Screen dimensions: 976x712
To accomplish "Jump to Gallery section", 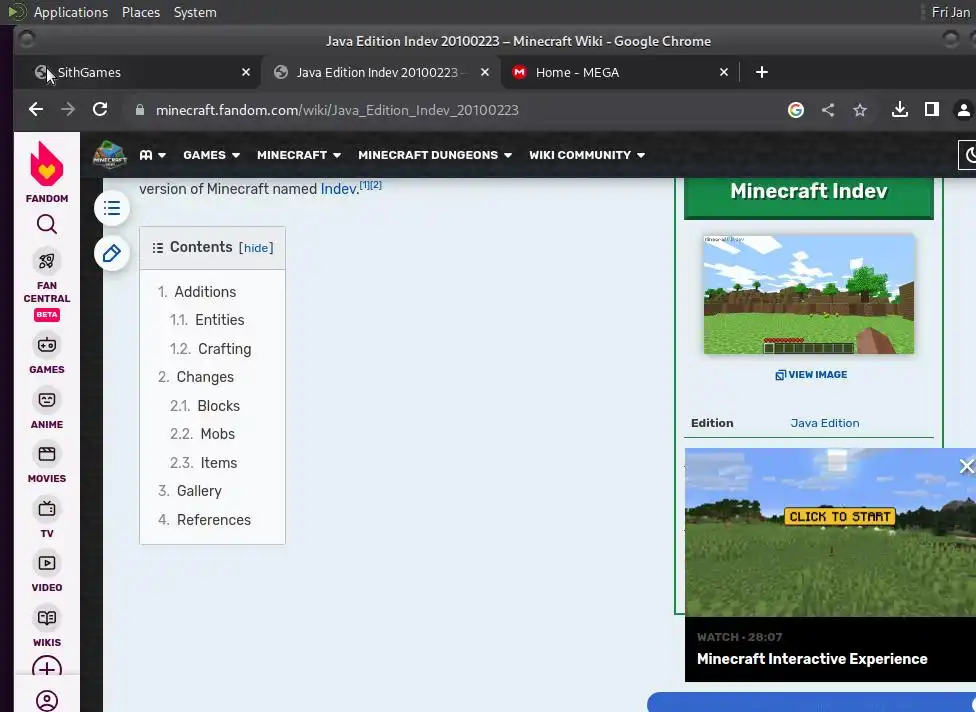I will (x=199, y=490).
